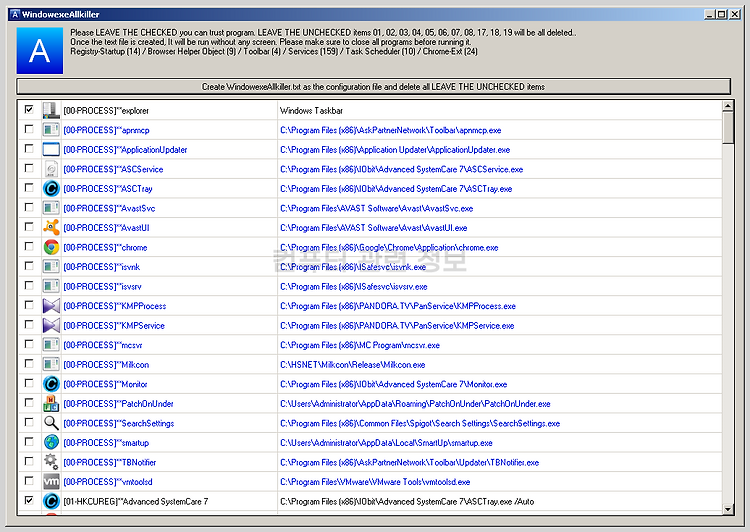750x532 pixels.
Task: Check the Milkcon process checkbox
Action: point(29,364)
